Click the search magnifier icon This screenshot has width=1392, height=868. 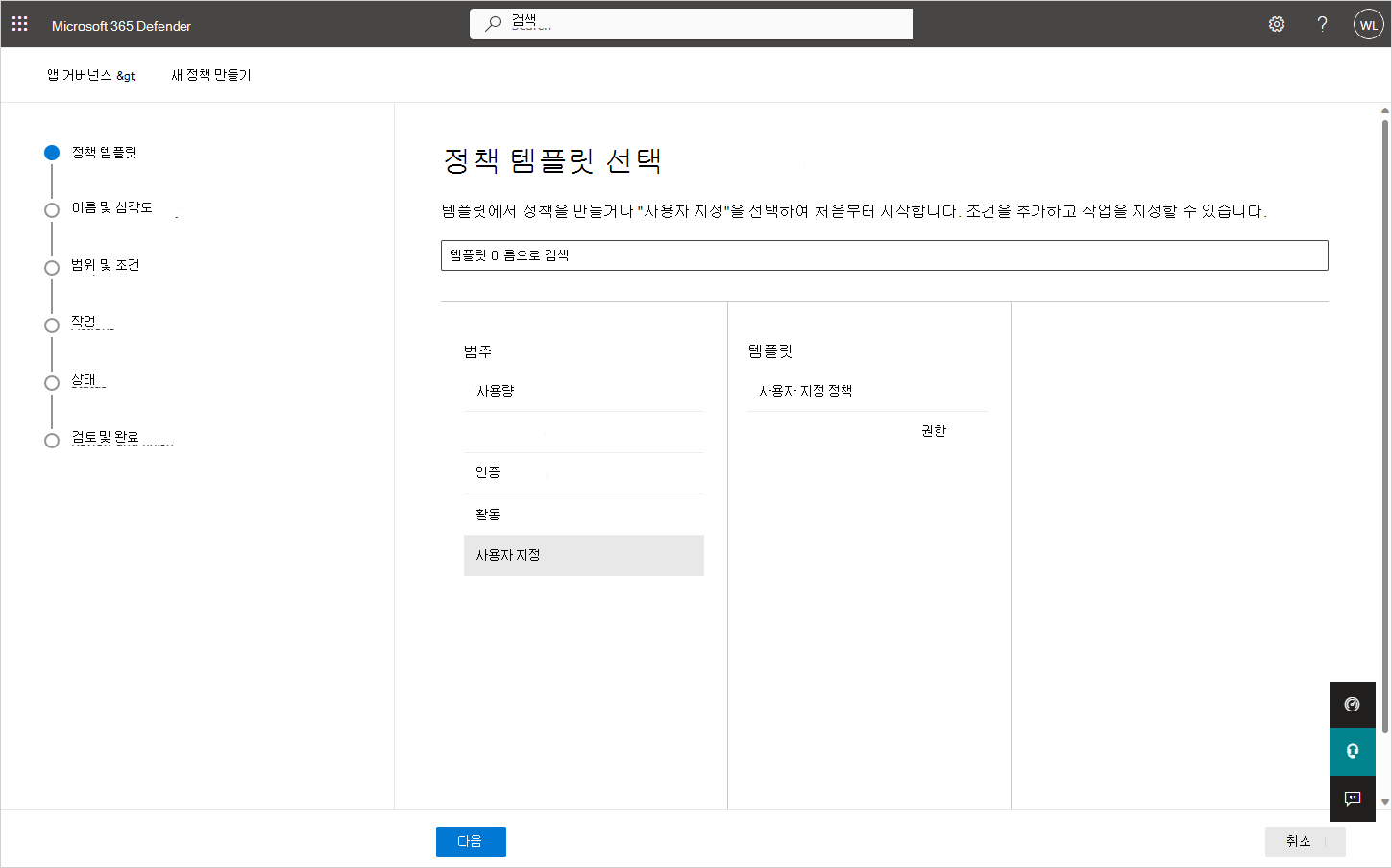493,24
